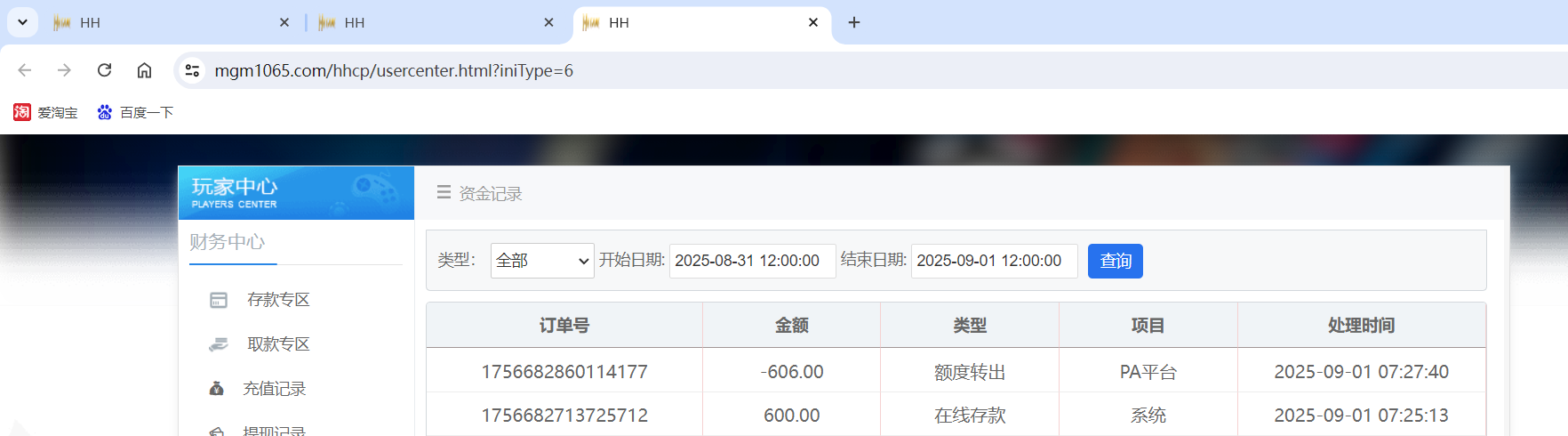Viewport: 1568px width, 436px height.
Task: Open the 取款专区 withdrawal section
Action: [278, 344]
